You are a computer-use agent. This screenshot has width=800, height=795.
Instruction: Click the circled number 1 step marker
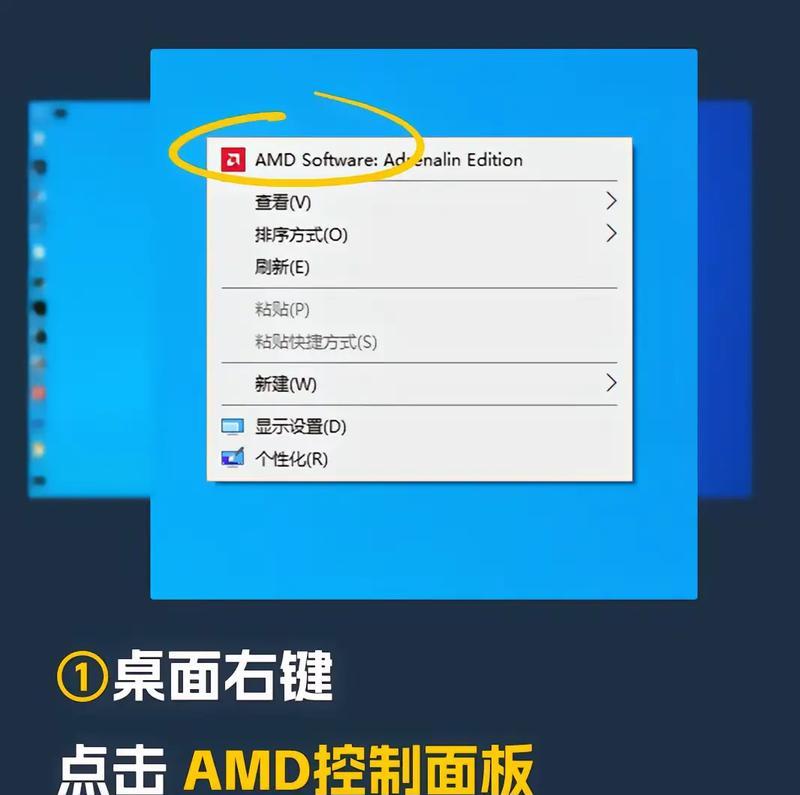[x=82, y=677]
